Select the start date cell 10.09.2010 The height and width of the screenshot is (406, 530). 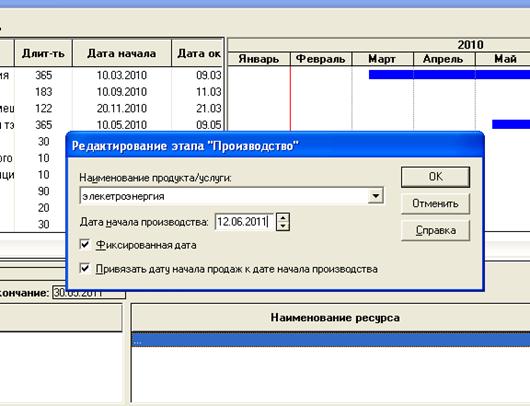122,92
